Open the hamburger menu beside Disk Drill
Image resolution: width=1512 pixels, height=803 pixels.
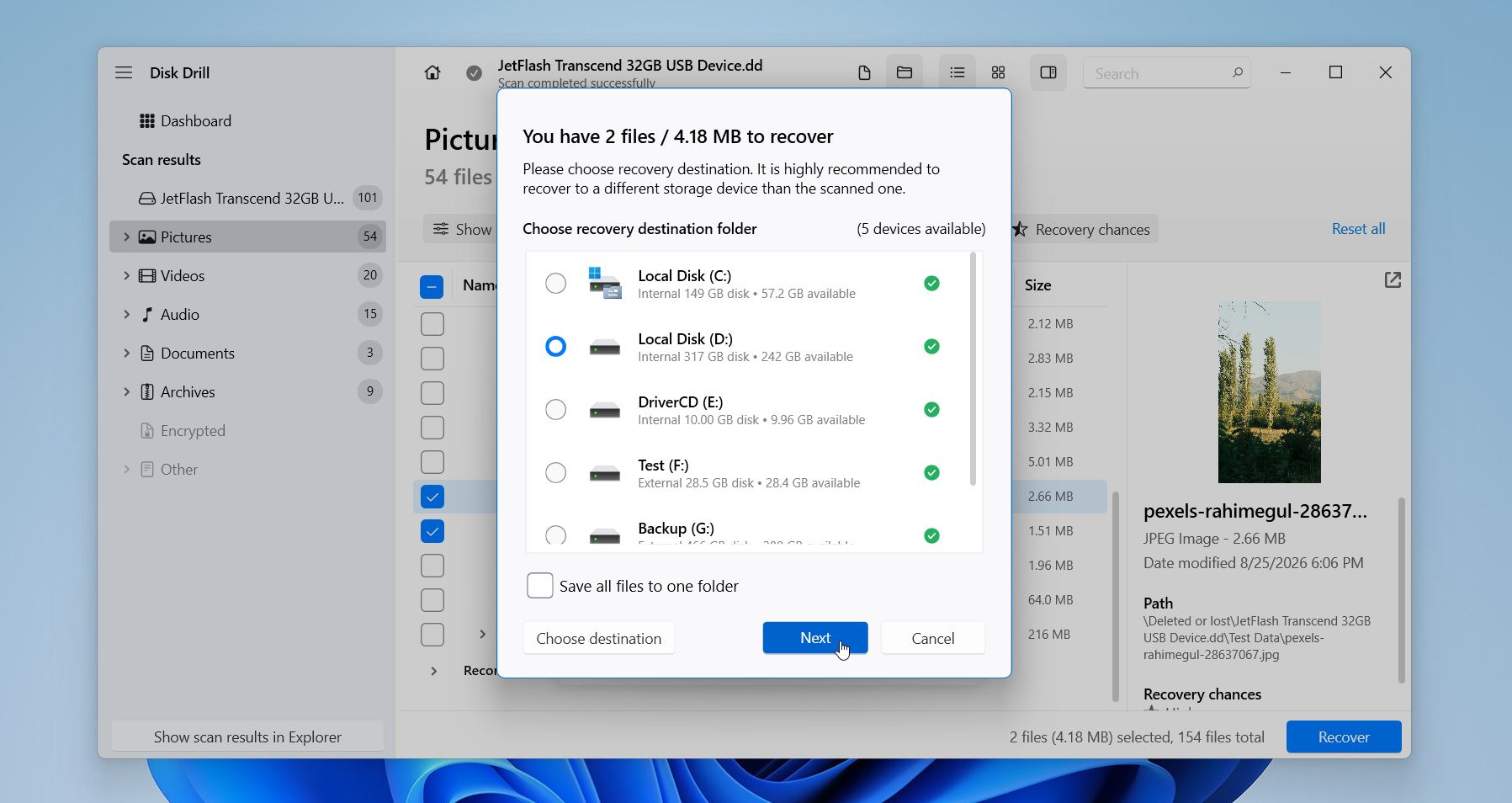(124, 72)
